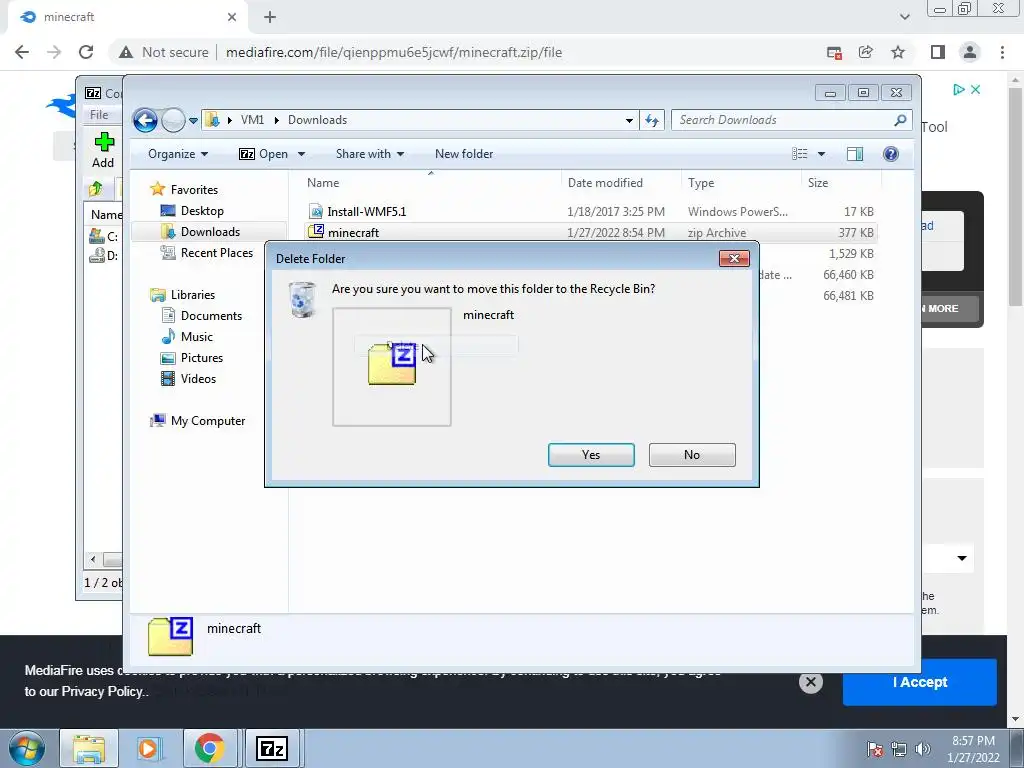The width and height of the screenshot is (1024, 768).
Task: Open File menu in 7-Zip window
Action: click(99, 114)
